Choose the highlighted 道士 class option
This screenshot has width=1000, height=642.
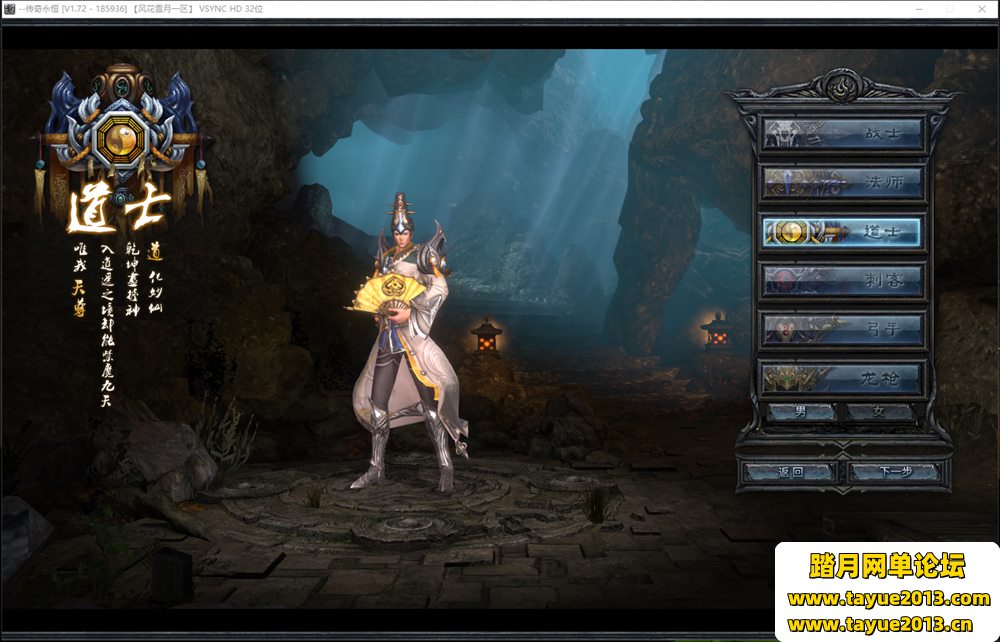[x=842, y=231]
